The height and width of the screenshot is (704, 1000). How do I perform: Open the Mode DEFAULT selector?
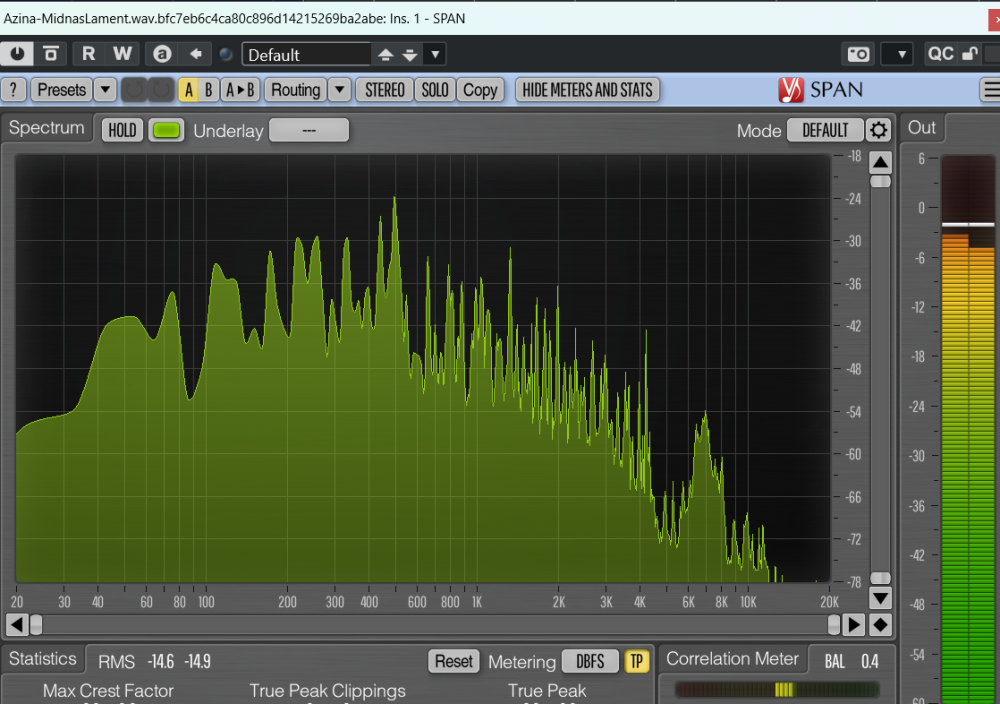(x=825, y=130)
